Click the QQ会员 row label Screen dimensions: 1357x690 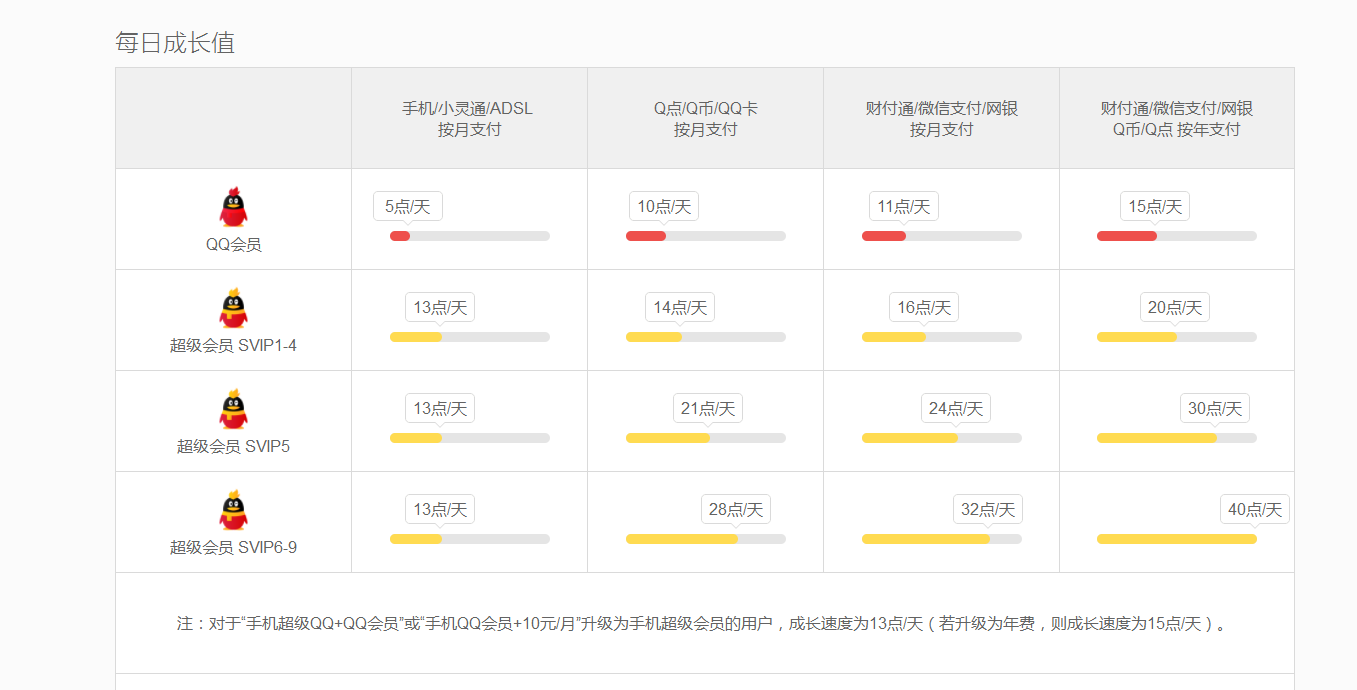pyautogui.click(x=233, y=244)
